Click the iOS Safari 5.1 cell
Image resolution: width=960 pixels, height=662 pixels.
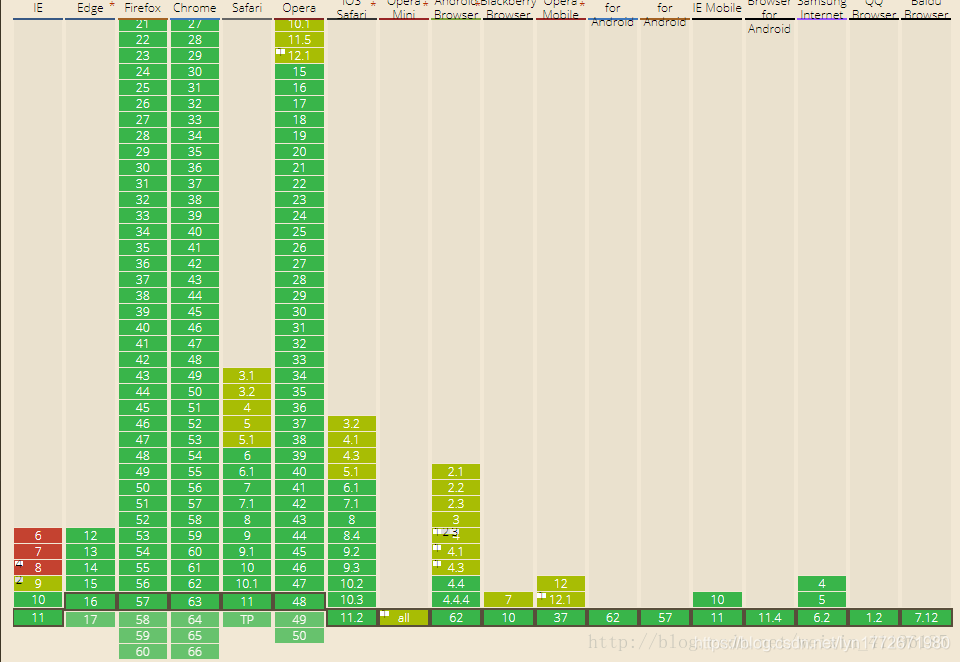coord(351,472)
